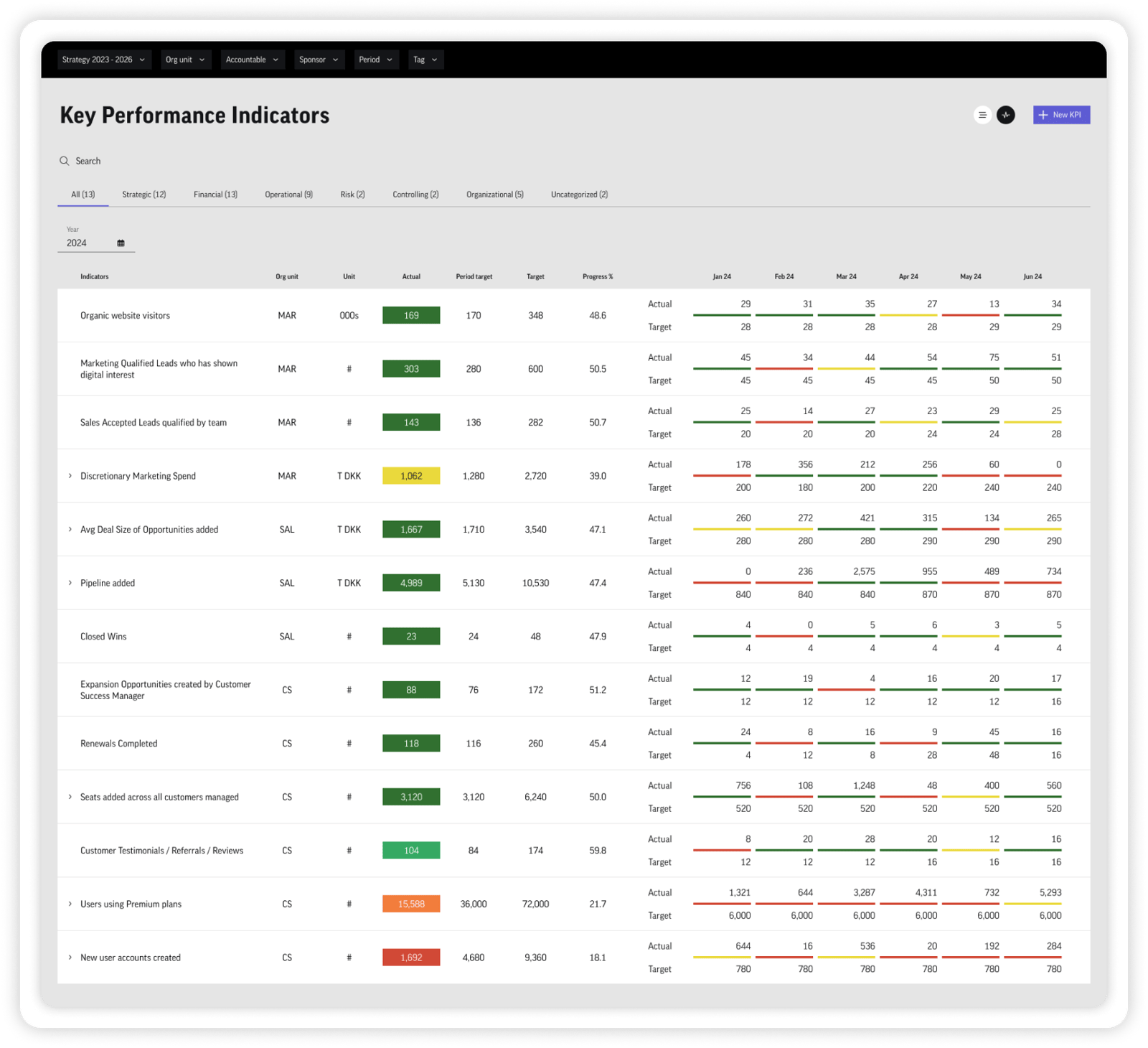The height and width of the screenshot is (1048, 1148).
Task: Click the Target column header
Action: tap(535, 276)
